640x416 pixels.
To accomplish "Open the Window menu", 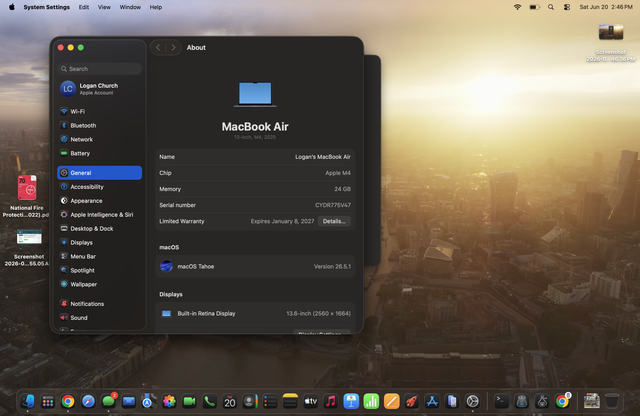I will click(130, 7).
